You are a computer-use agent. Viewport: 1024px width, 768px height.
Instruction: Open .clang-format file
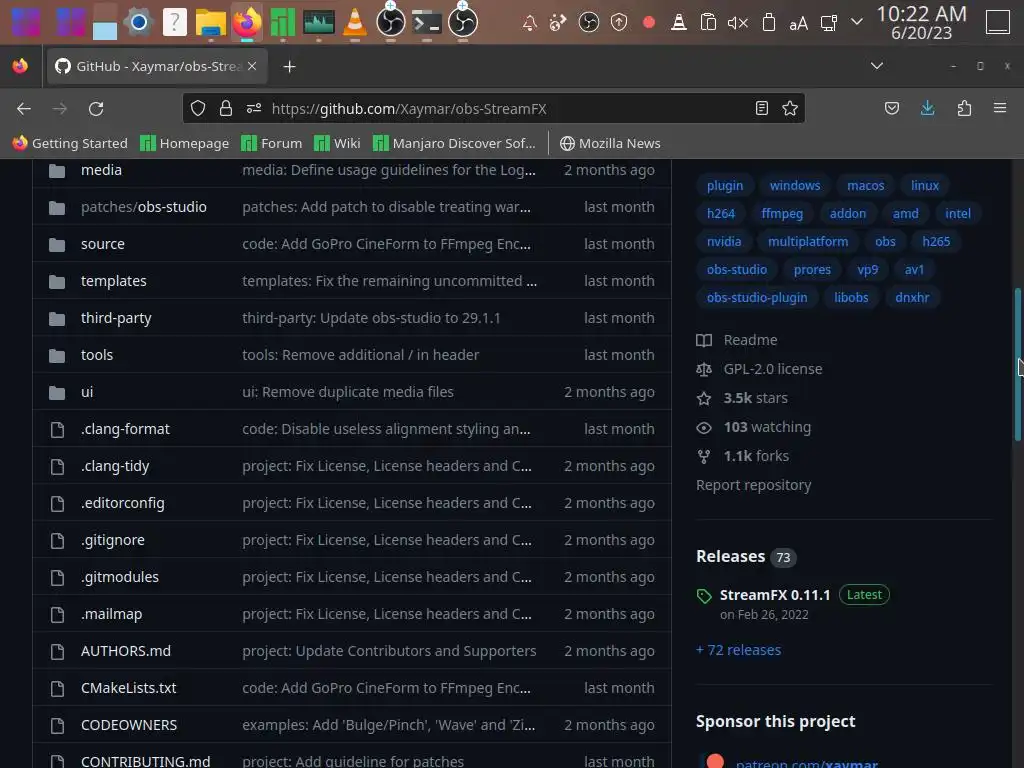125,429
